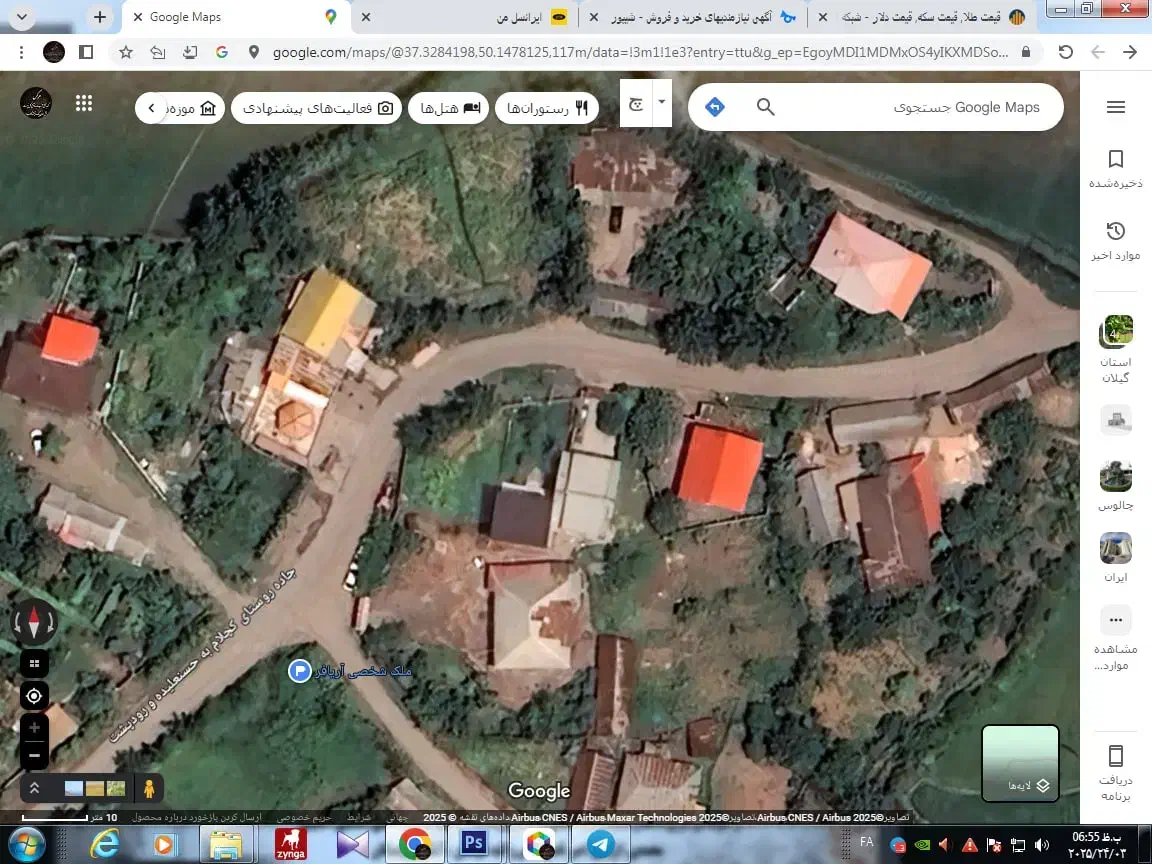
Task: Click the blue directions icon in search box
Action: click(x=715, y=107)
